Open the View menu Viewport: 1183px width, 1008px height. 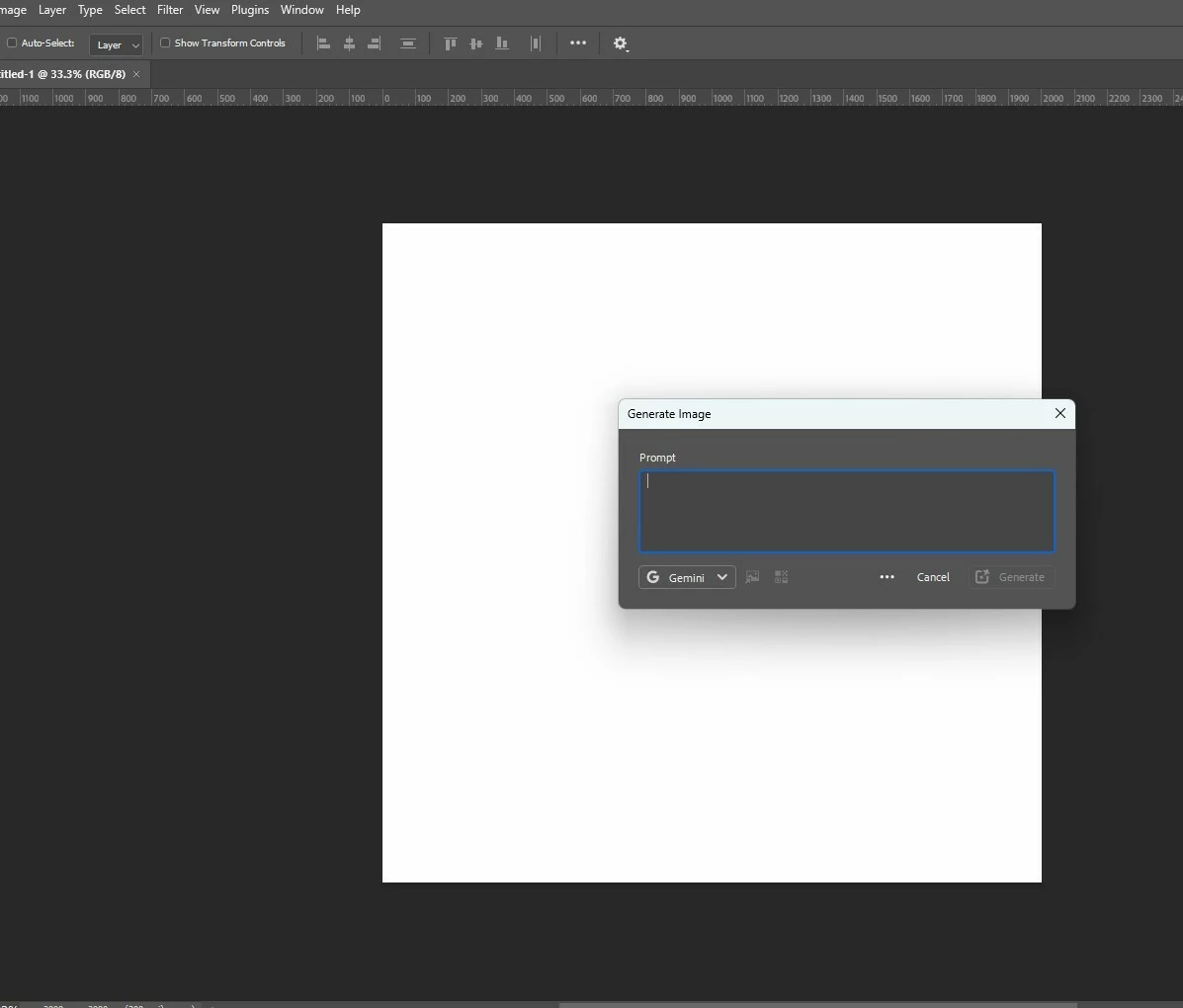pos(207,10)
